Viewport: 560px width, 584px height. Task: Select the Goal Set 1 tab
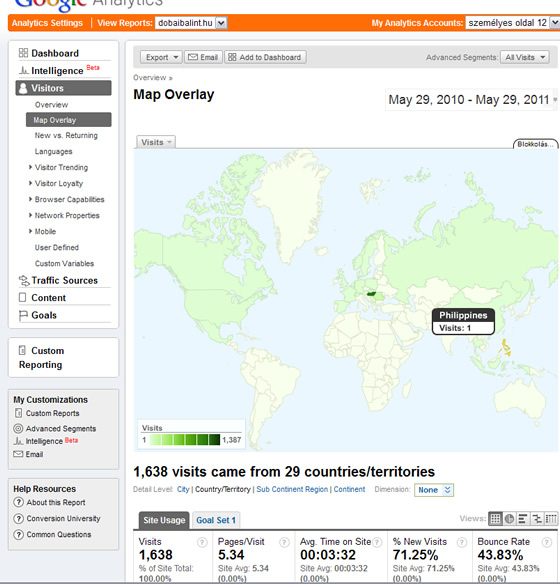point(216,520)
